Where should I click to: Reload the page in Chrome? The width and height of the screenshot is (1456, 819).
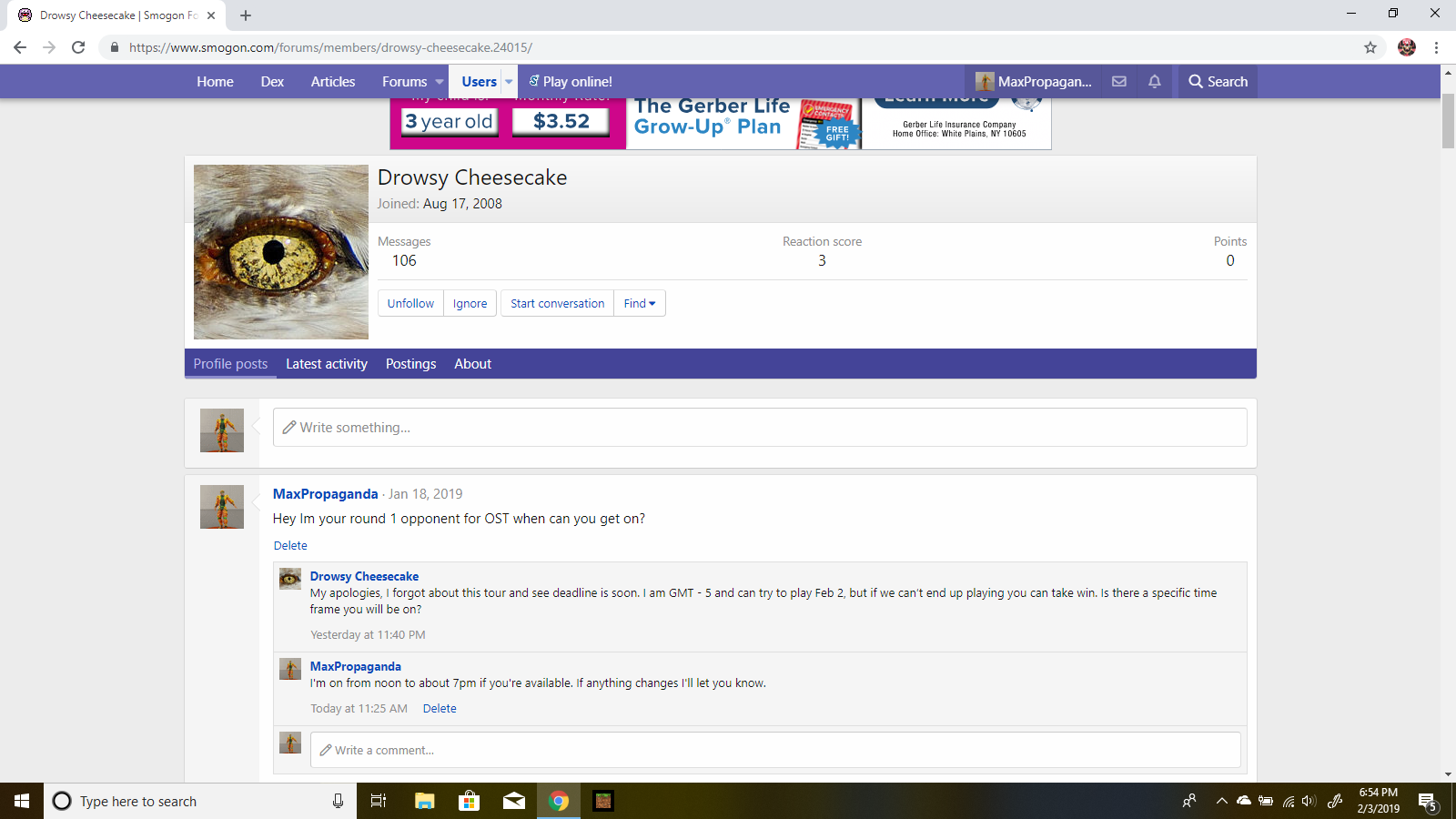tap(78, 47)
